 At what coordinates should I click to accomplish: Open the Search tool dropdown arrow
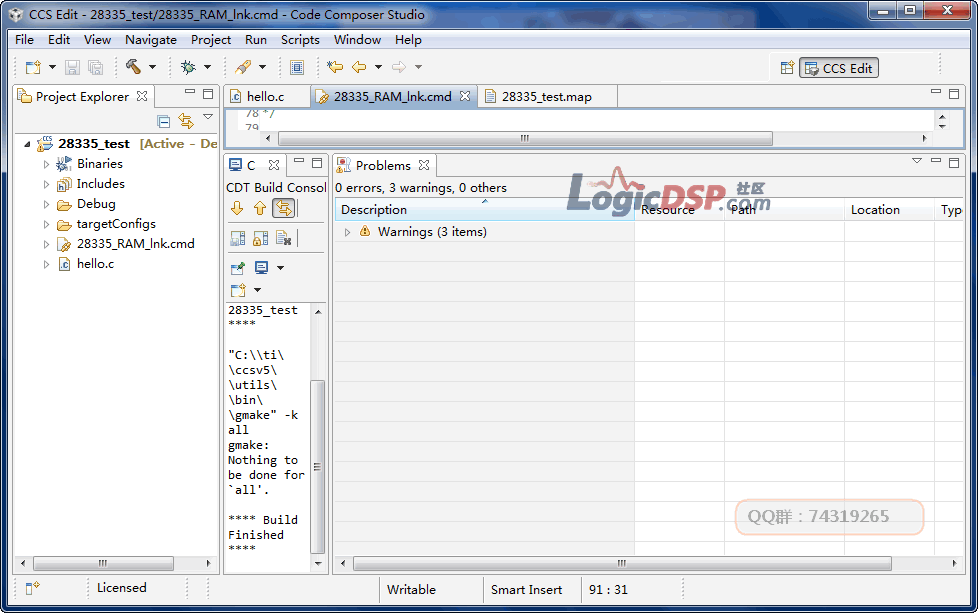click(263, 67)
